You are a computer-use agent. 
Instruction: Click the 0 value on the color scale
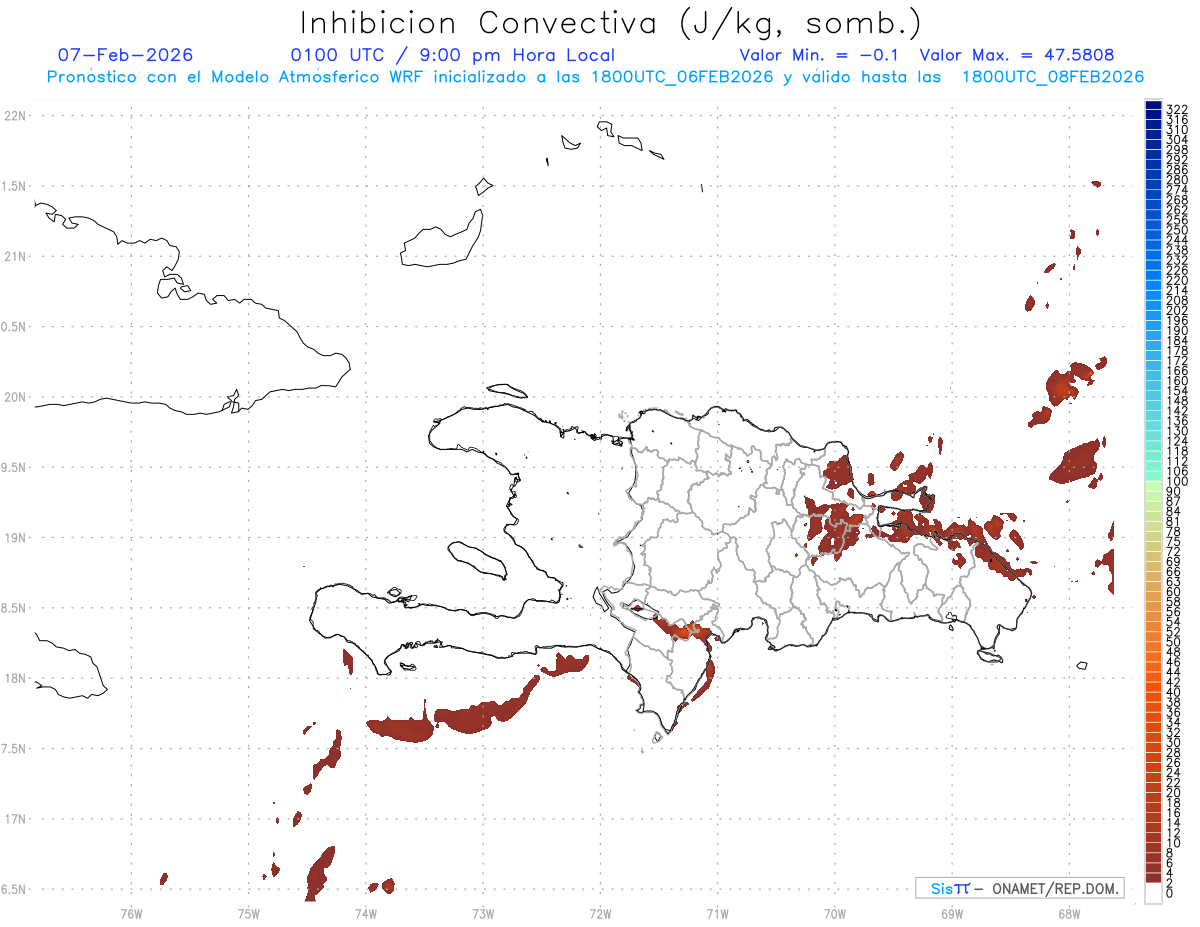(1170, 892)
